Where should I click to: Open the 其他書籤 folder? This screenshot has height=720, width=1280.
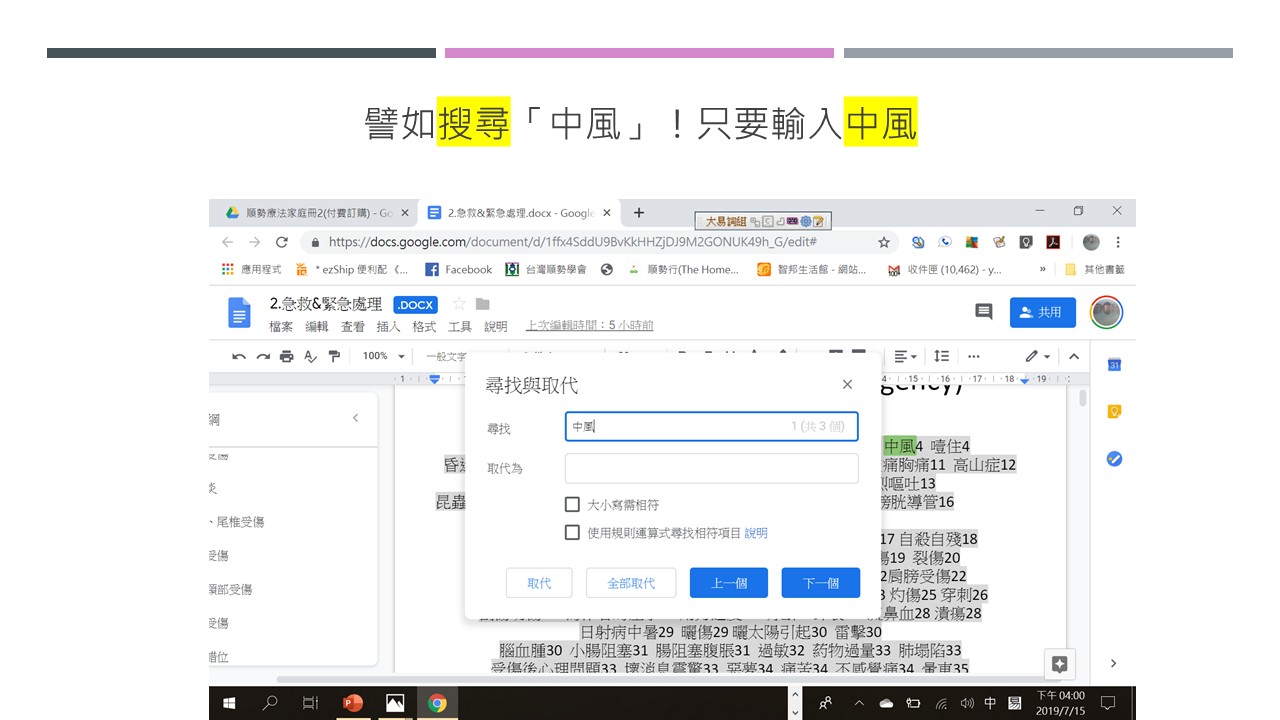(1095, 269)
